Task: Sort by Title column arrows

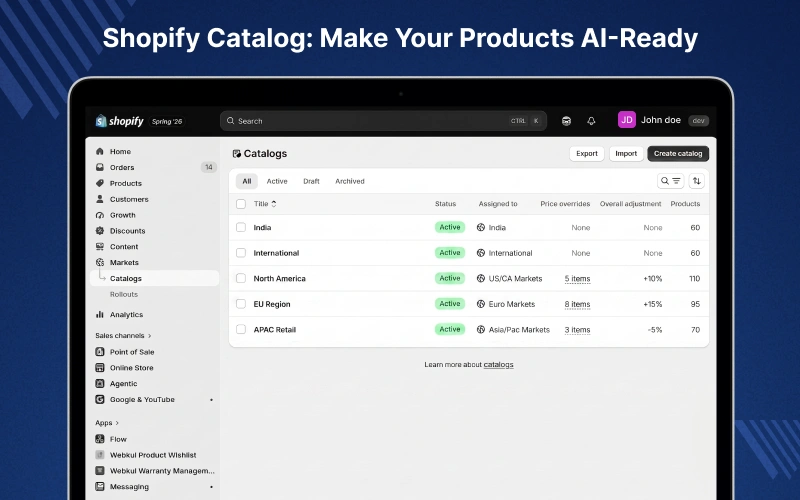Action: (x=274, y=204)
